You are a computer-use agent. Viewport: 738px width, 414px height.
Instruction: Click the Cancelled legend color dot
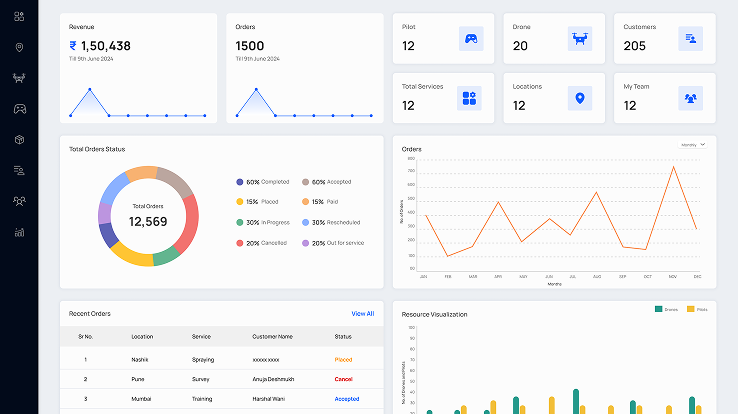point(240,243)
